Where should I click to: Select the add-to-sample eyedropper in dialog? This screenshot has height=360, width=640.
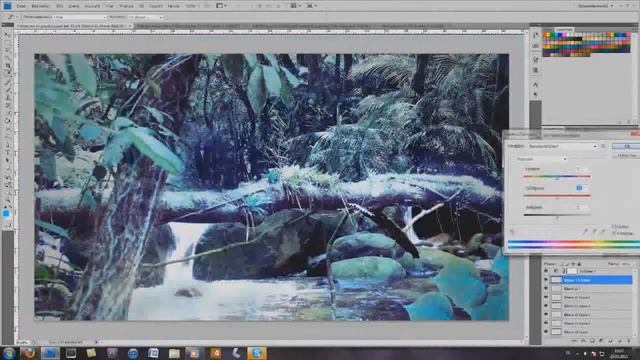tap(595, 231)
